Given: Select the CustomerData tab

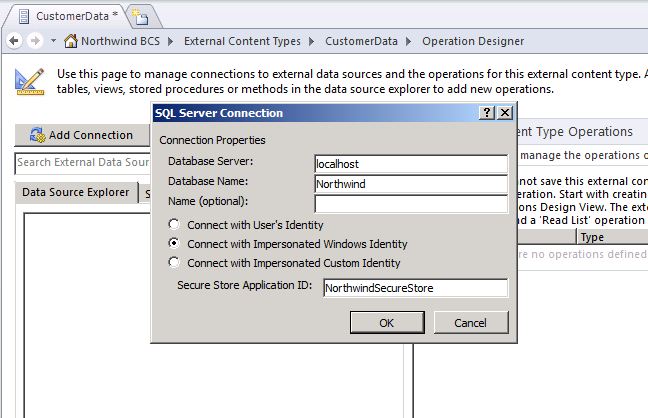Looking at the screenshot, I should click(68, 17).
